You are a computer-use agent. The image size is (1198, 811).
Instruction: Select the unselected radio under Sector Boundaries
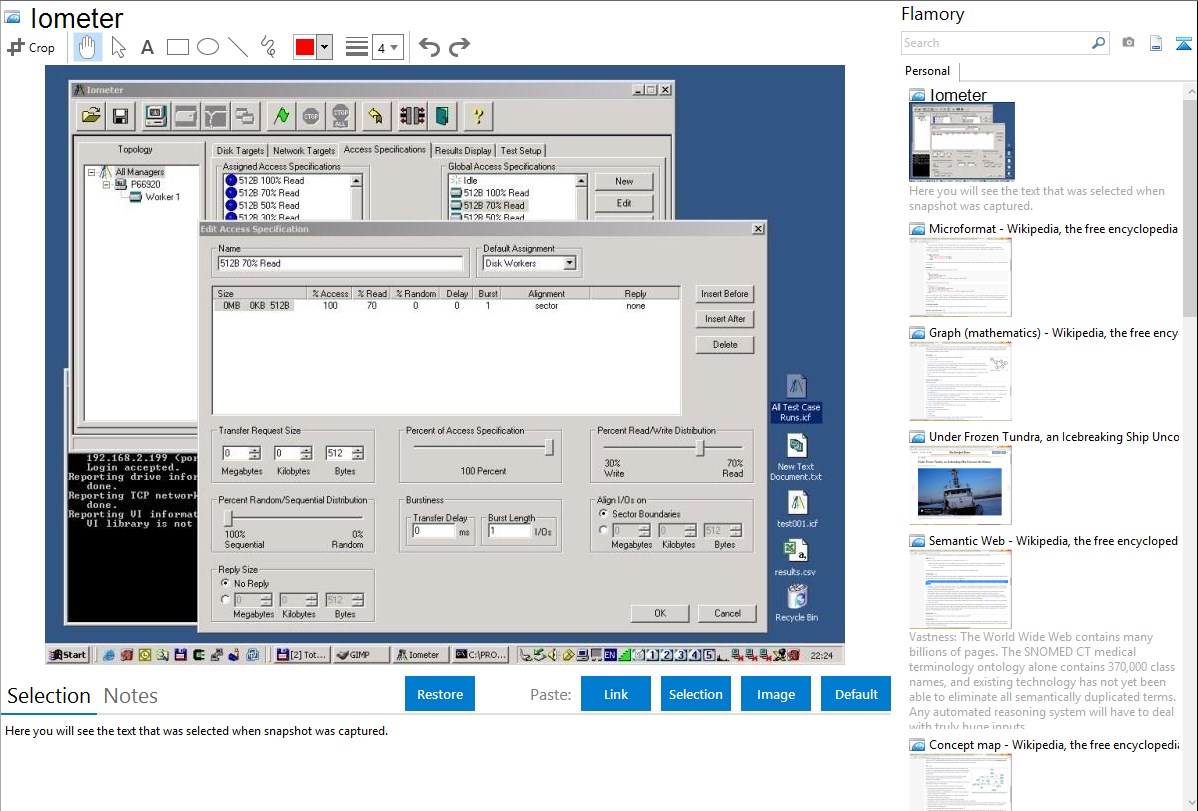point(604,530)
